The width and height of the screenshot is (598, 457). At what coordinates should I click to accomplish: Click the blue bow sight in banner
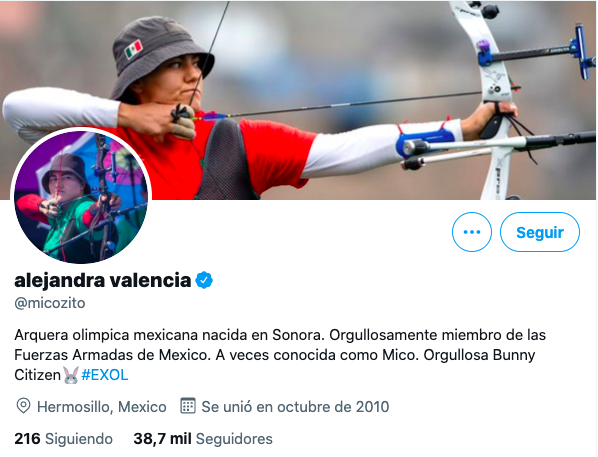pyautogui.click(x=582, y=52)
